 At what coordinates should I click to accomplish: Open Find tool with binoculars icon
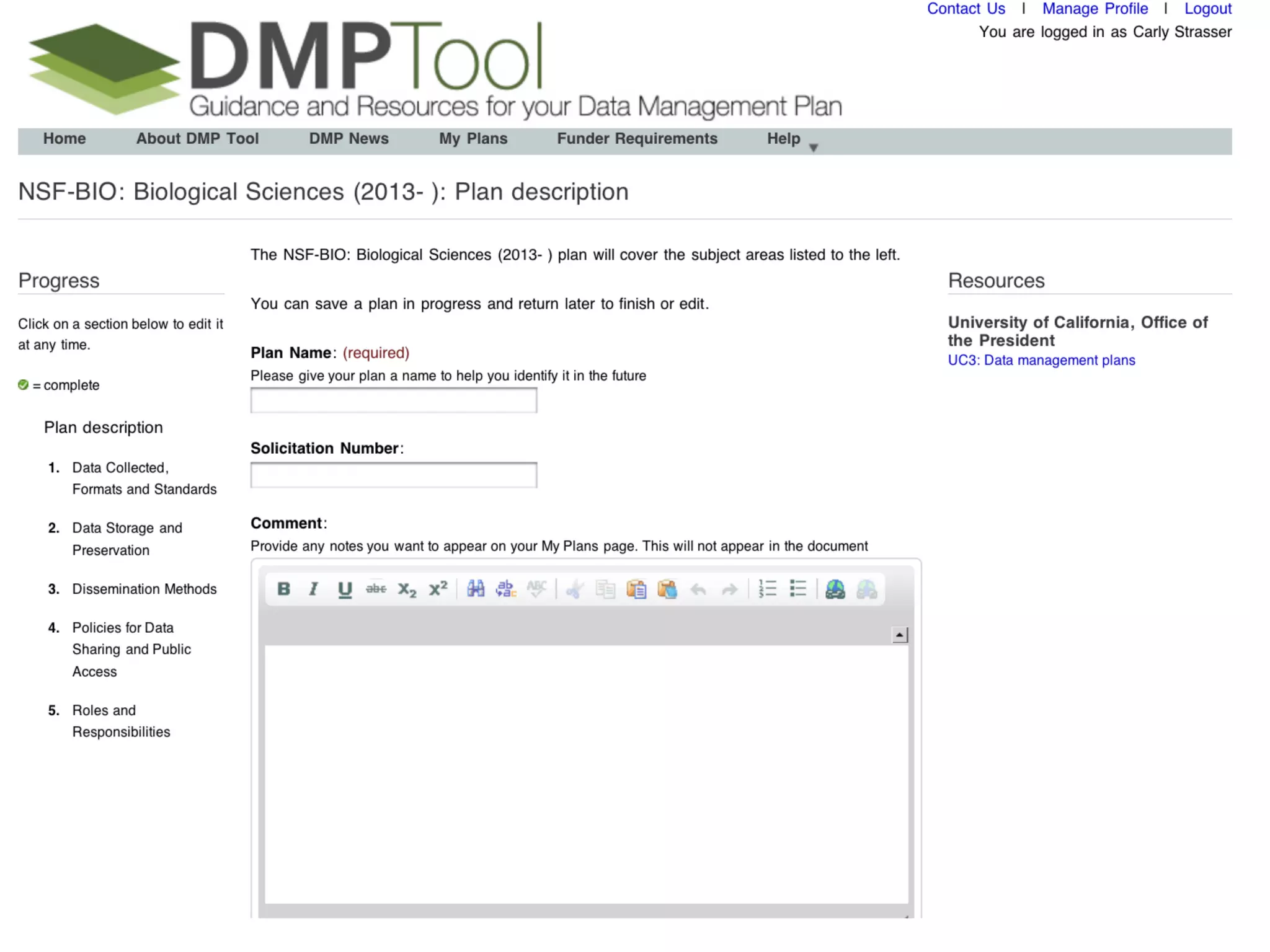[x=476, y=589]
